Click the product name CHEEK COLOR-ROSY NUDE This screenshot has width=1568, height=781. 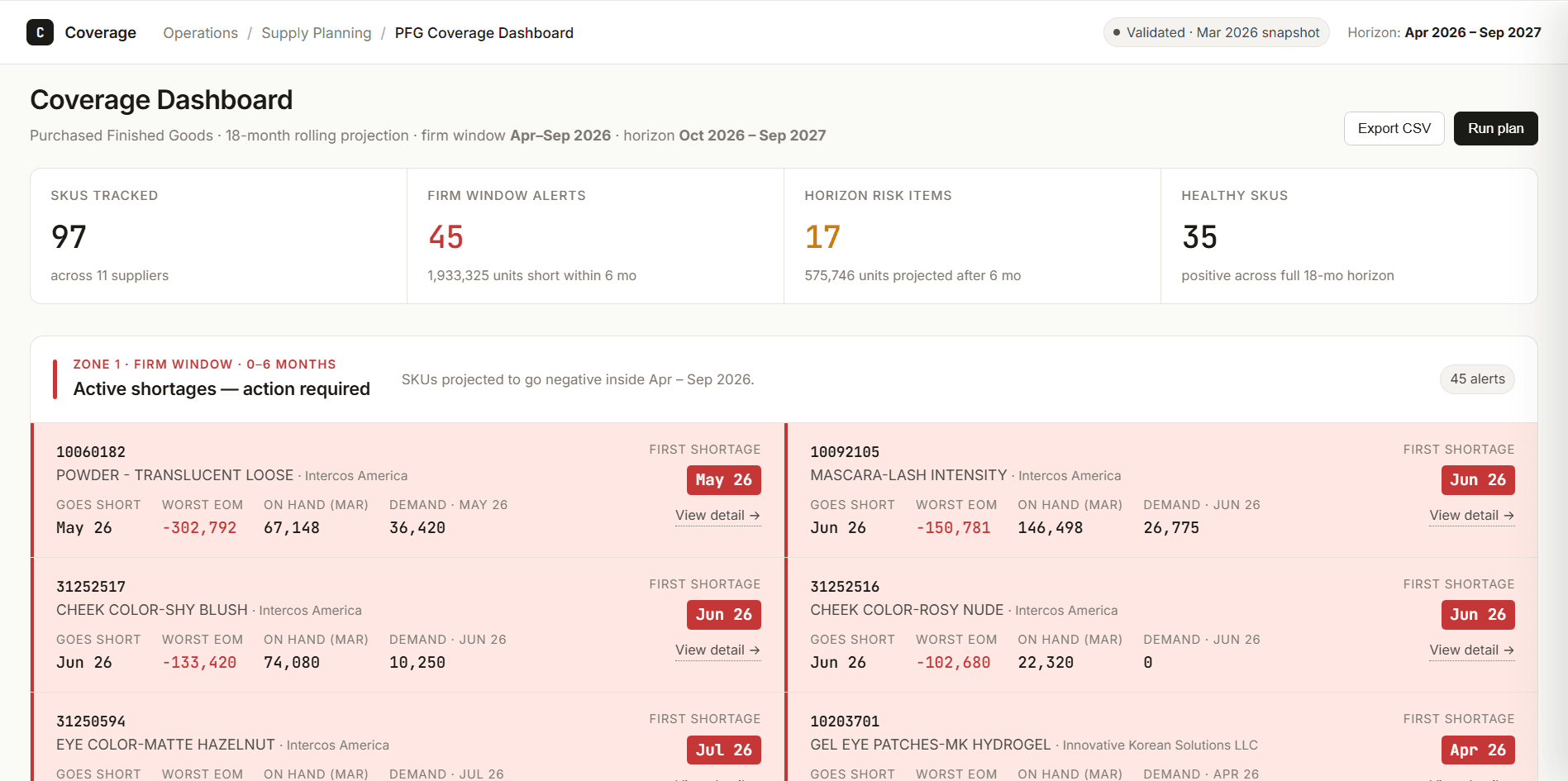pos(907,610)
